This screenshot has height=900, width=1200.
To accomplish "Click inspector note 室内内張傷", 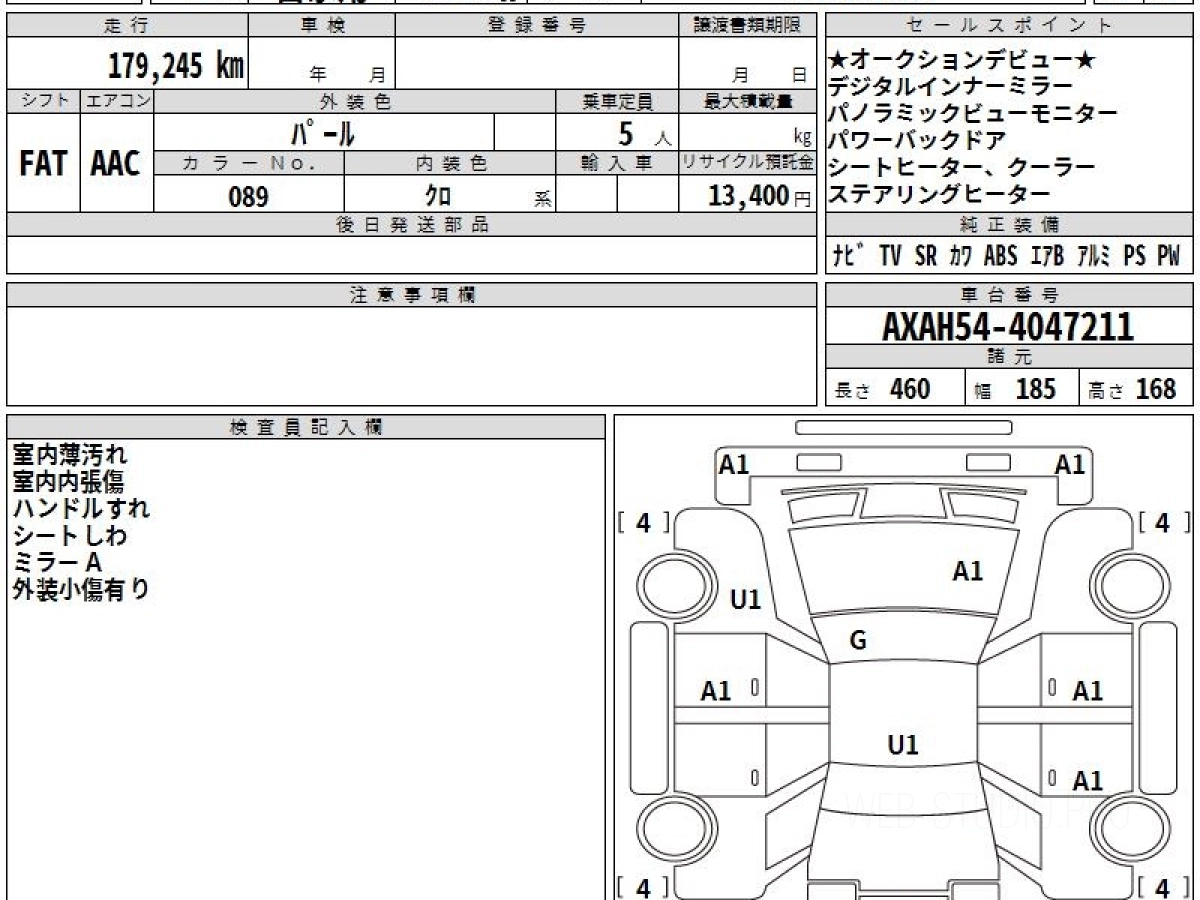I will 68,482.
